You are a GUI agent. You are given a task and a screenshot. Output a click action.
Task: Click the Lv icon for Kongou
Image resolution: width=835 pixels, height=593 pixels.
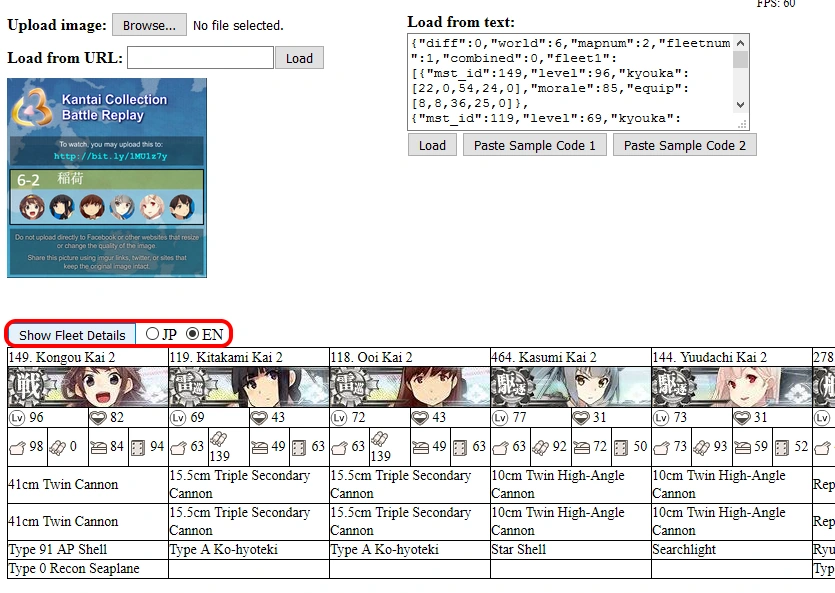pos(17,418)
